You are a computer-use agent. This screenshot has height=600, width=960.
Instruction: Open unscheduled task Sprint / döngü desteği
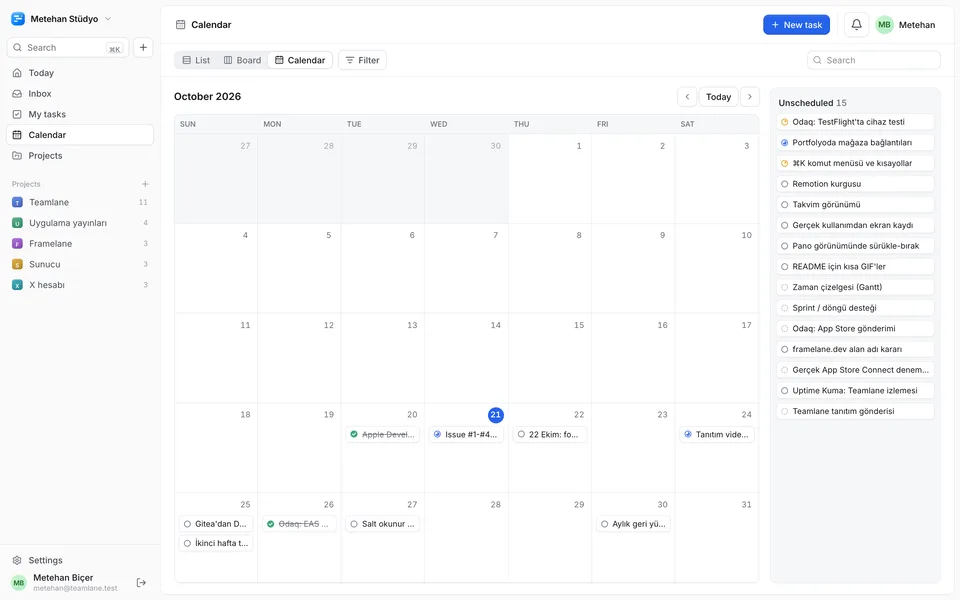click(855, 308)
